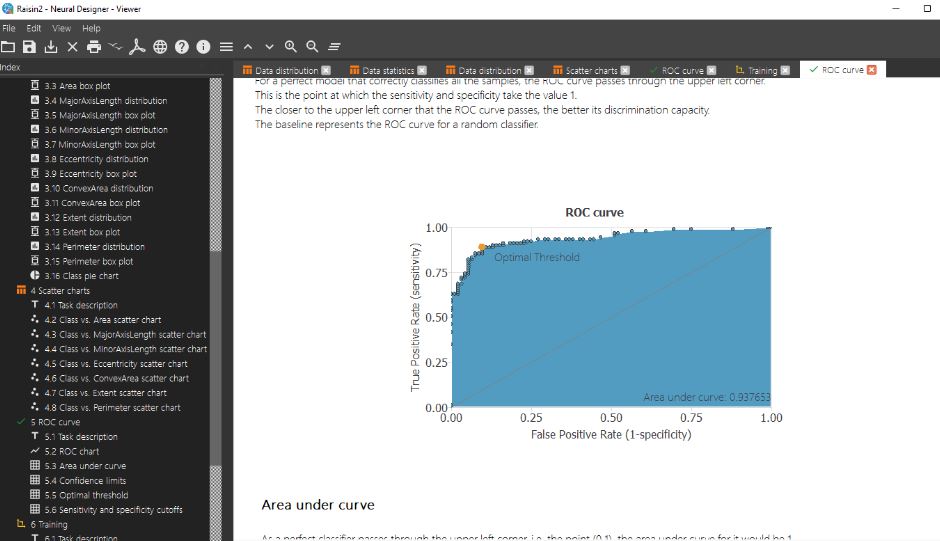This screenshot has width=940, height=541.
Task: Select 4.5 Class vs. Eccentricity scatter chart
Action: pyautogui.click(x=116, y=363)
